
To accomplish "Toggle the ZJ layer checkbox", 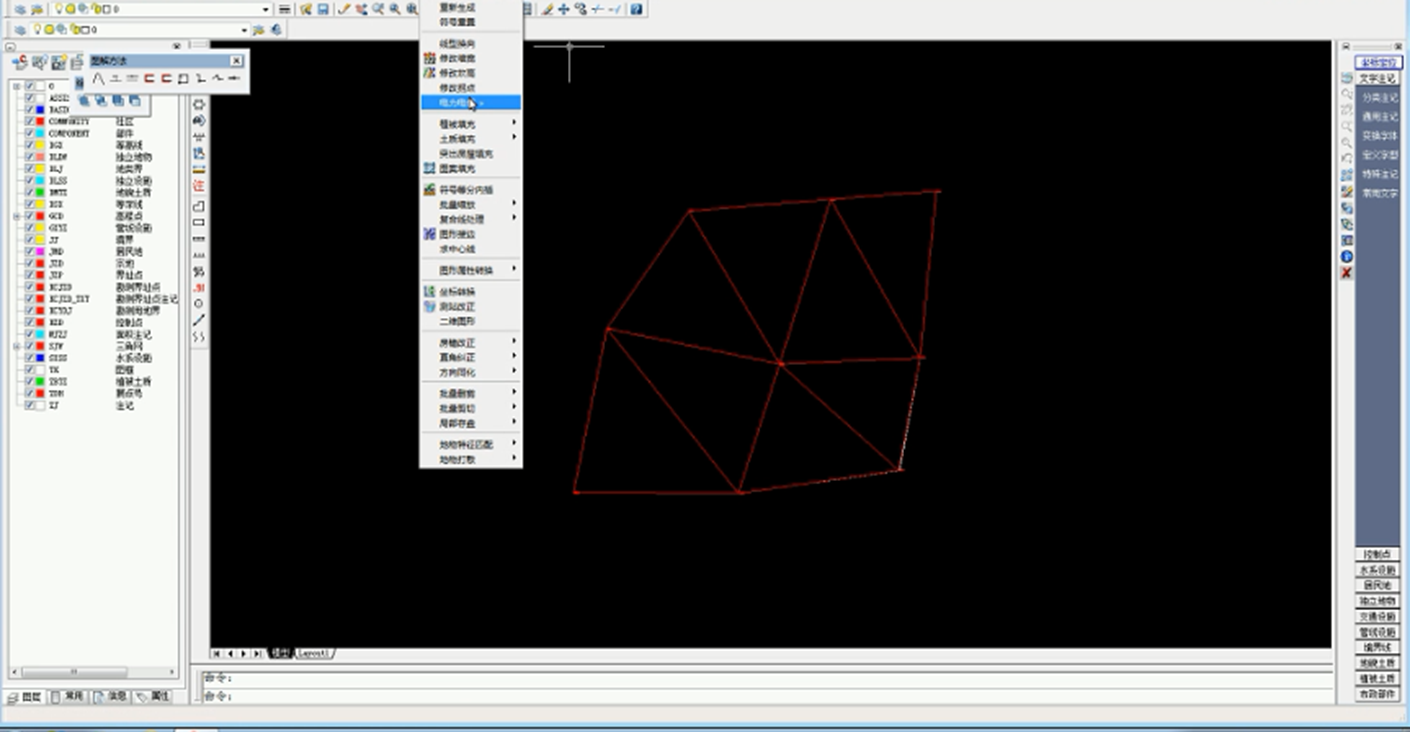I will tap(30, 406).
